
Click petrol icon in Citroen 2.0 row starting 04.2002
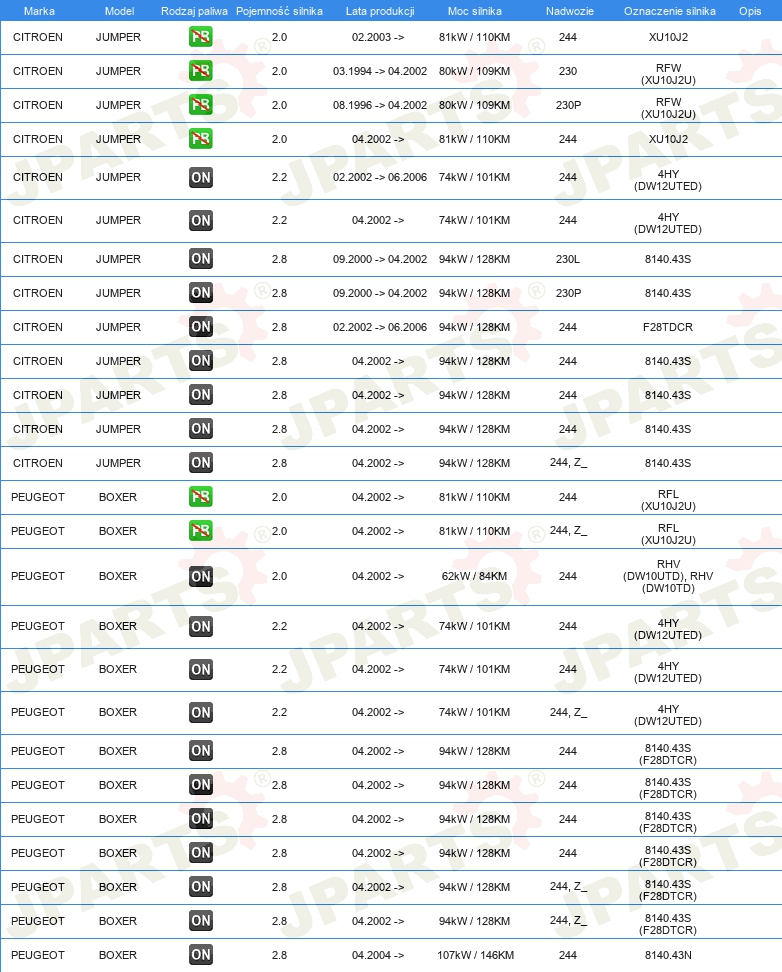pyautogui.click(x=200, y=139)
